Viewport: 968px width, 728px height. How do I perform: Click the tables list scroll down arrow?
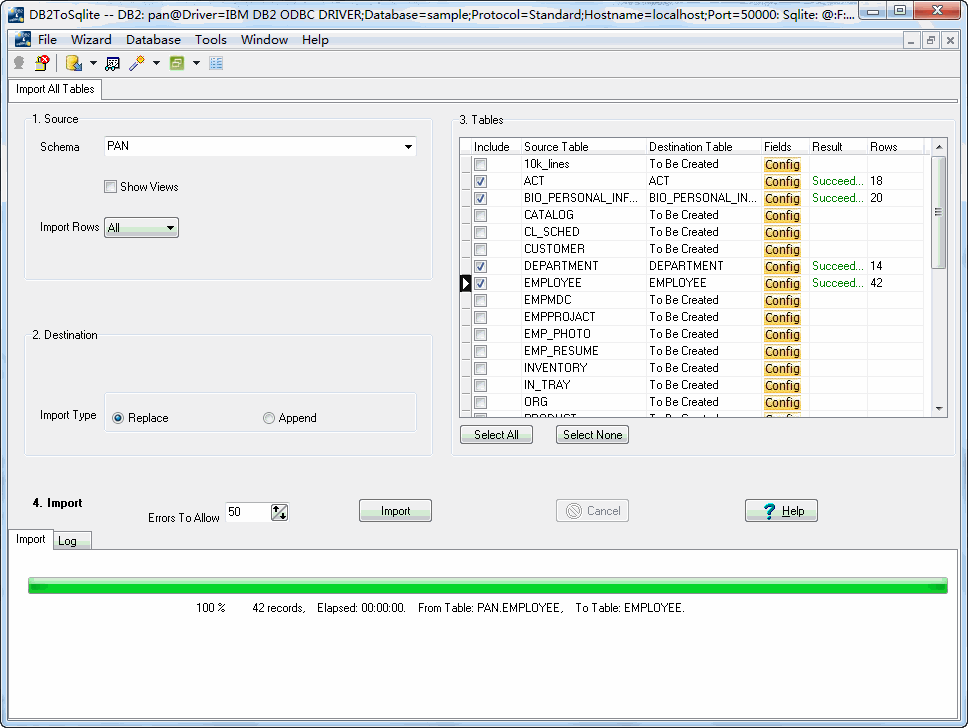point(938,409)
